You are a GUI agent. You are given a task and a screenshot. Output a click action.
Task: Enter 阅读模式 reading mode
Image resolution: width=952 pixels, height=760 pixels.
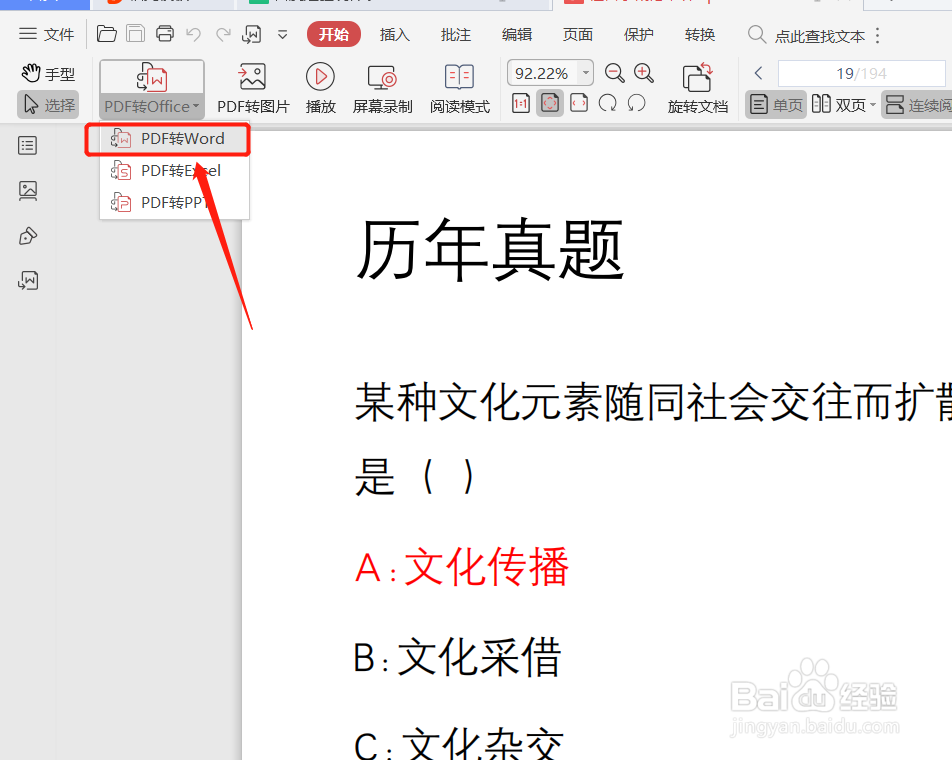point(459,87)
